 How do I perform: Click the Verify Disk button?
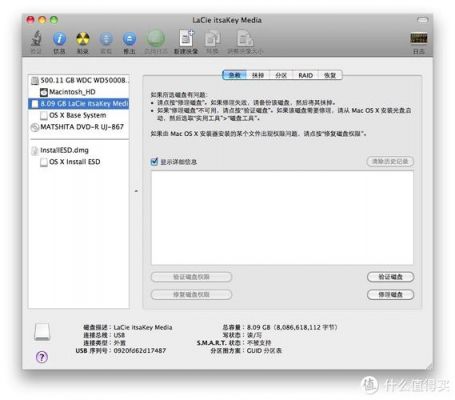(390, 277)
